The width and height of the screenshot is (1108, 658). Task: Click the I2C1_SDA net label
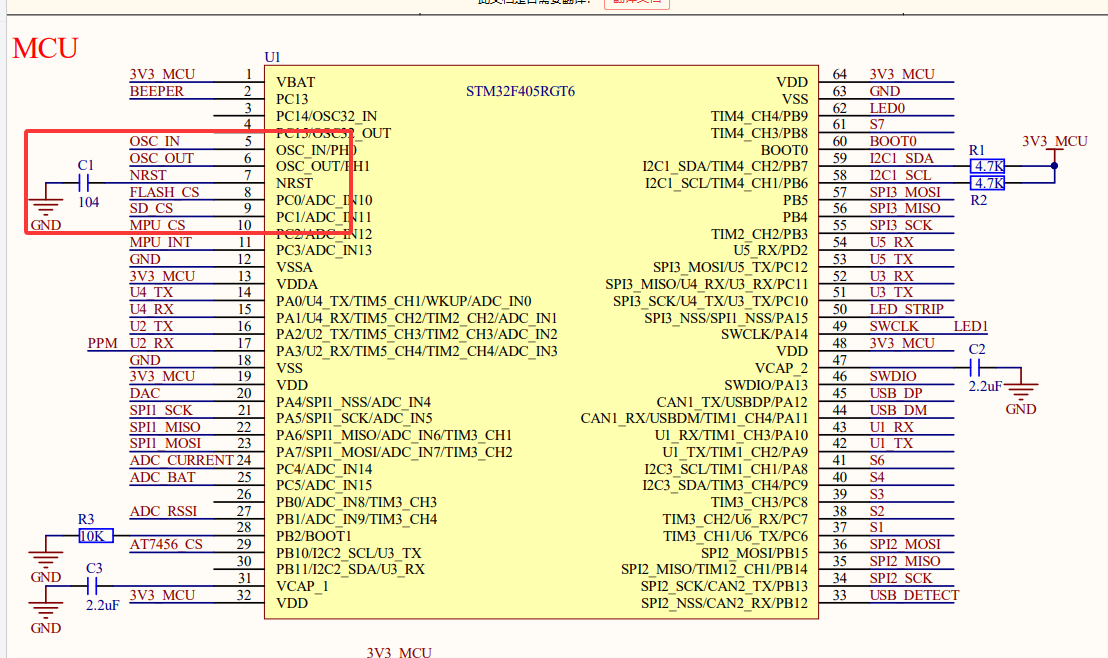(901, 159)
